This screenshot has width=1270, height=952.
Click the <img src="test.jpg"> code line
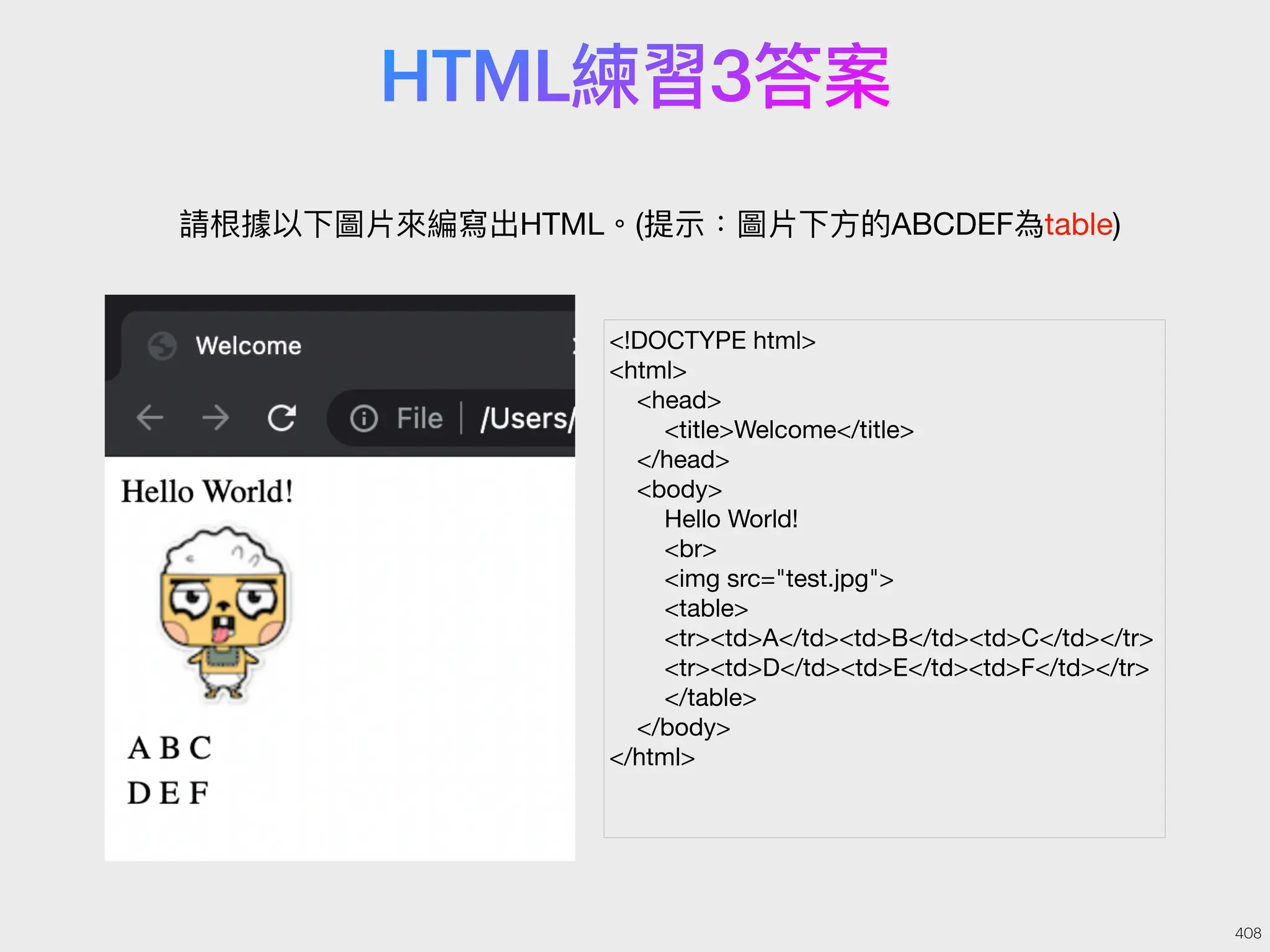point(779,580)
